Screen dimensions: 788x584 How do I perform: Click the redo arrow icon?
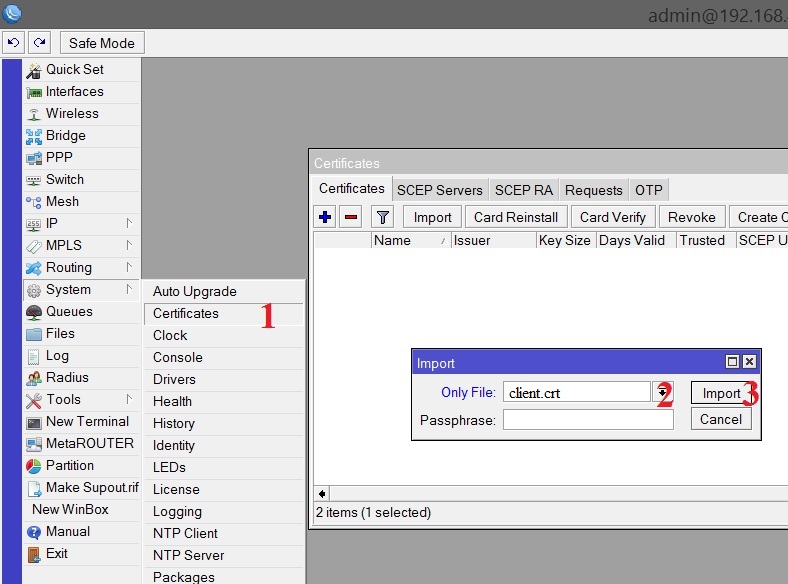pyautogui.click(x=39, y=43)
